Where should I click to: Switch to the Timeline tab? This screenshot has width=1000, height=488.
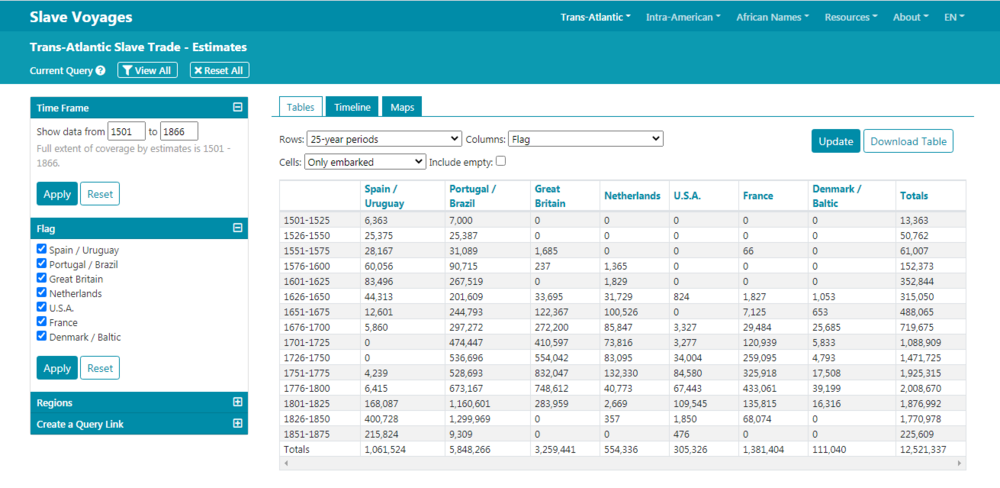(x=352, y=107)
